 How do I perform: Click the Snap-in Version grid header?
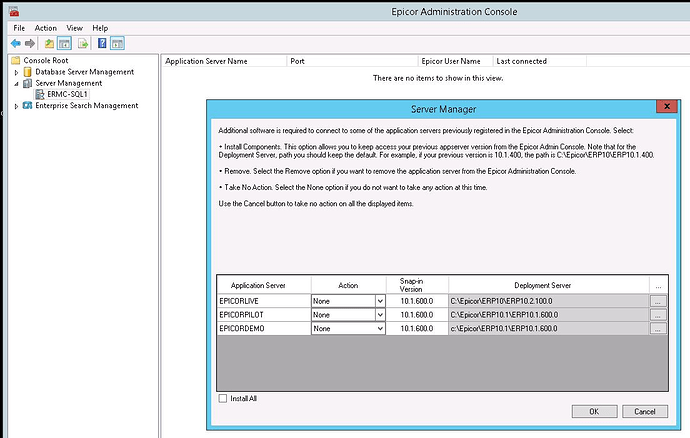click(x=417, y=285)
